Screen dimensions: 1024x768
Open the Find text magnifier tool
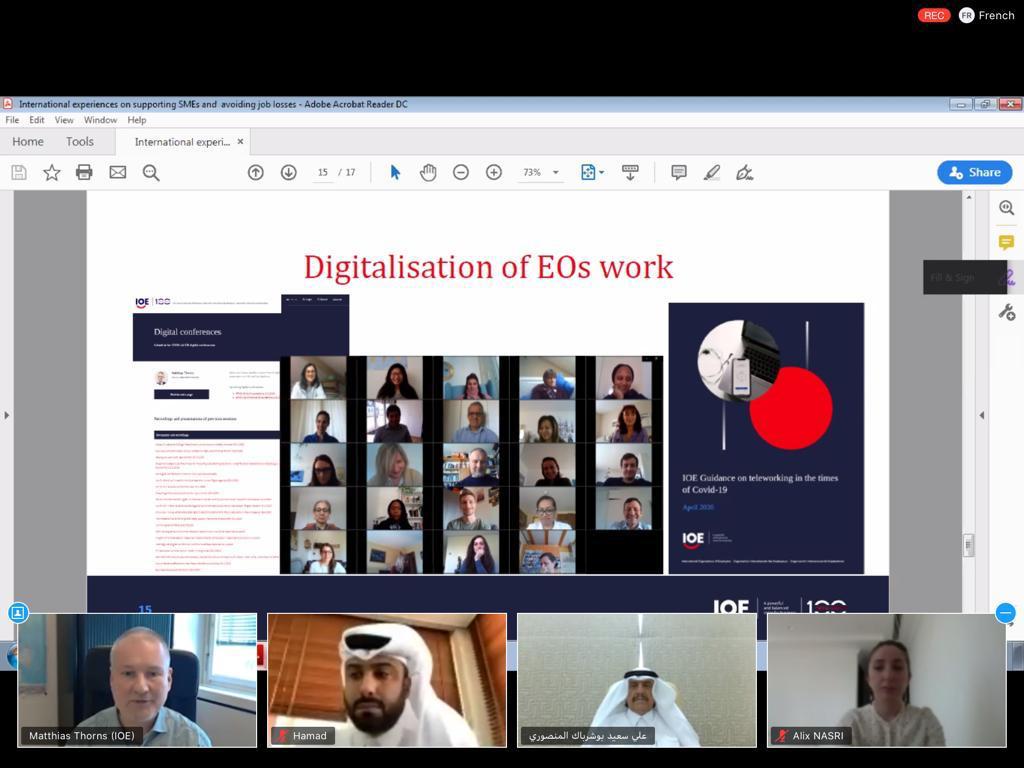pyautogui.click(x=151, y=172)
